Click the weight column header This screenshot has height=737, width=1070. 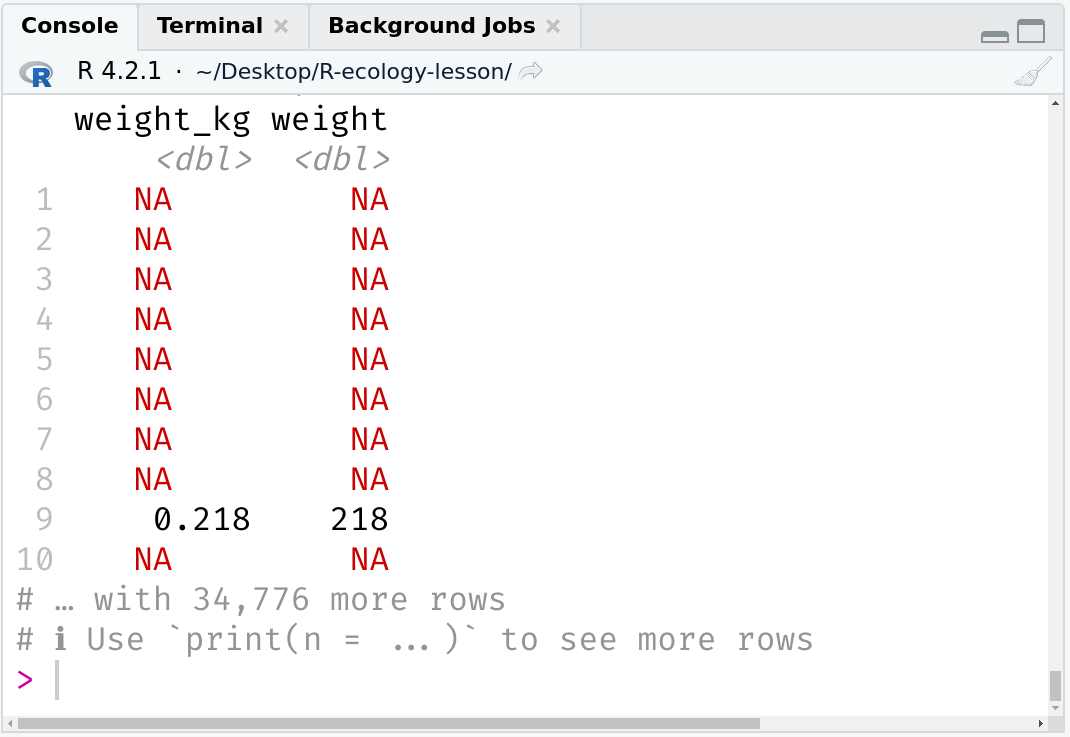330,120
